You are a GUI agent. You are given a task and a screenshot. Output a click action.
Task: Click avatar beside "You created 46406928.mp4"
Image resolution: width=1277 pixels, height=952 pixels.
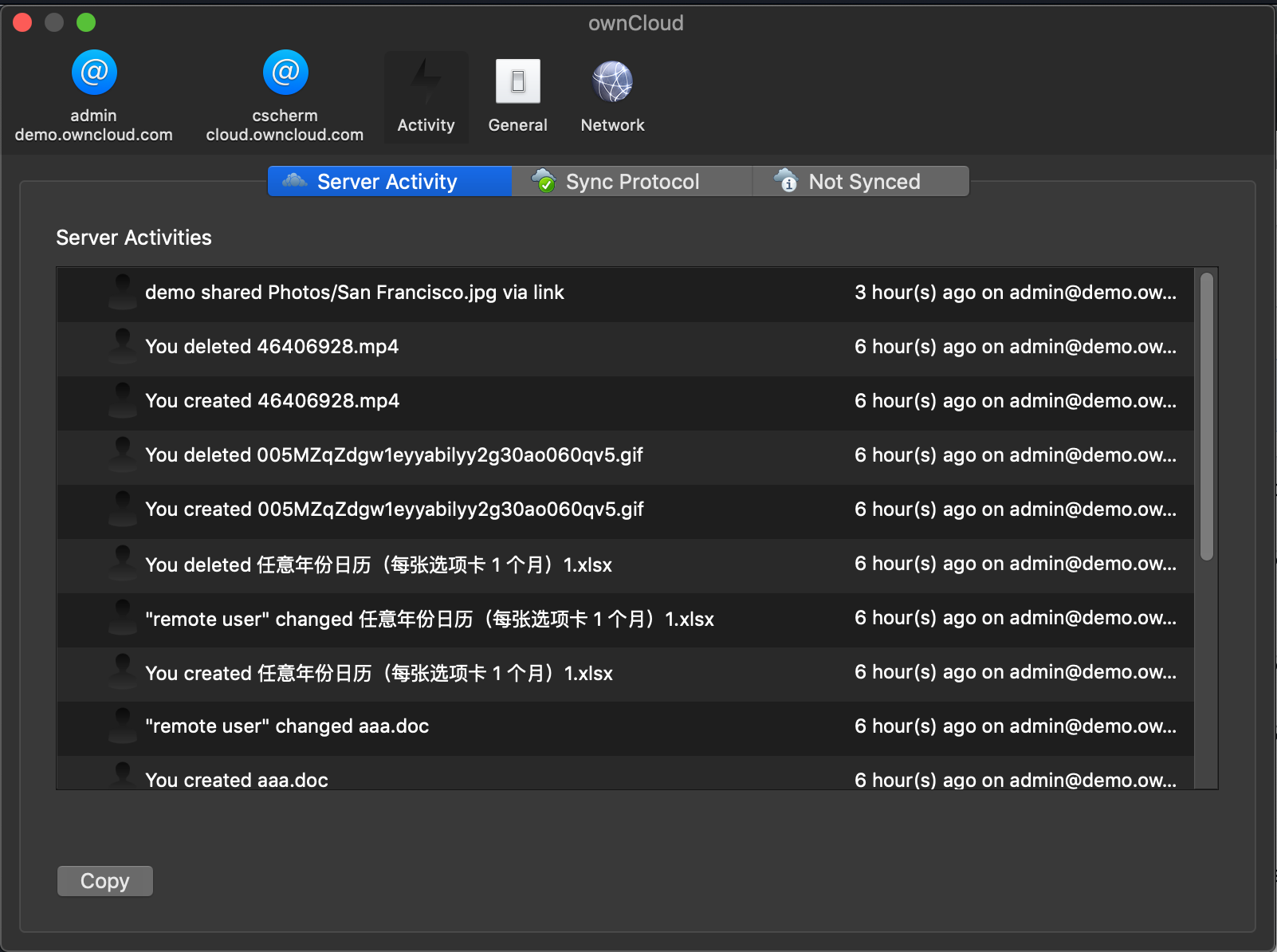(123, 400)
